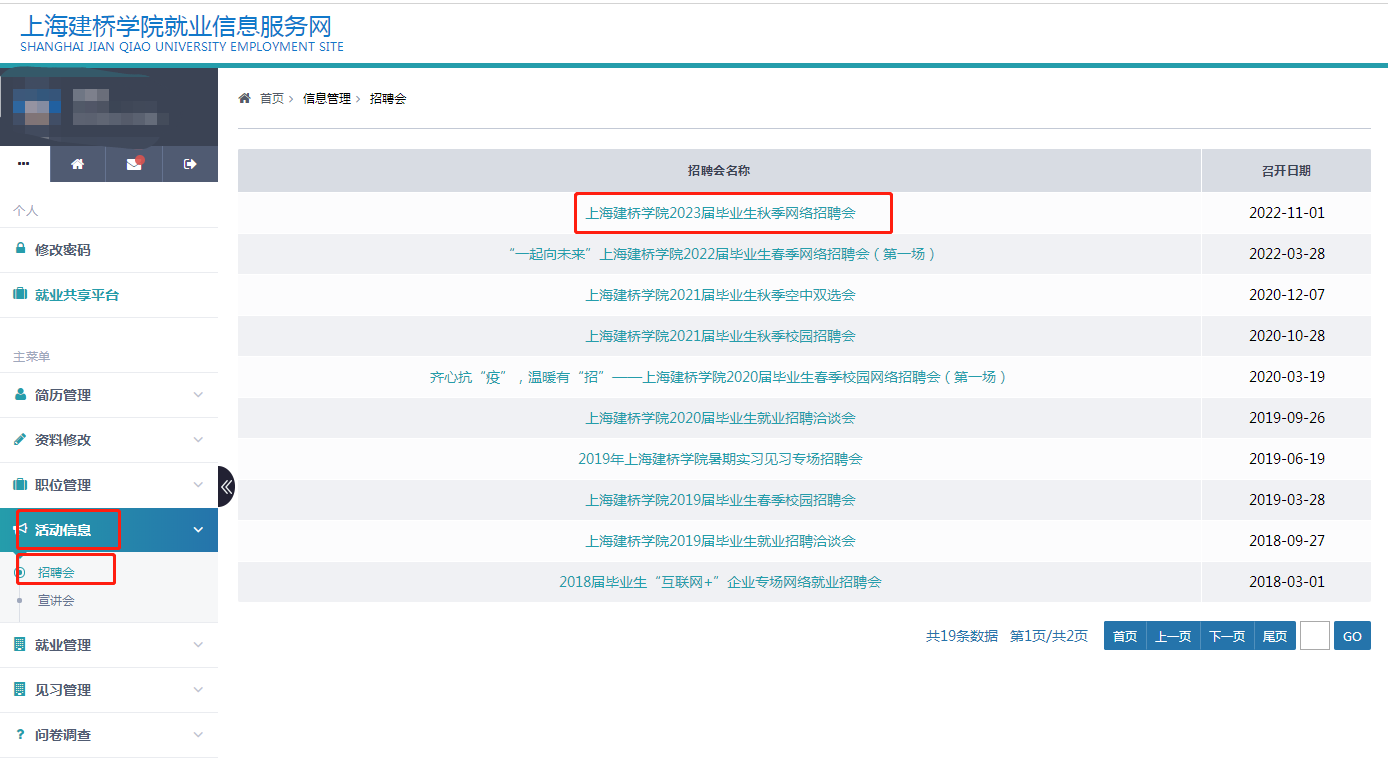Expand the 问卷调查 menu section
Screen dimensions: 1388x761
(x=110, y=734)
